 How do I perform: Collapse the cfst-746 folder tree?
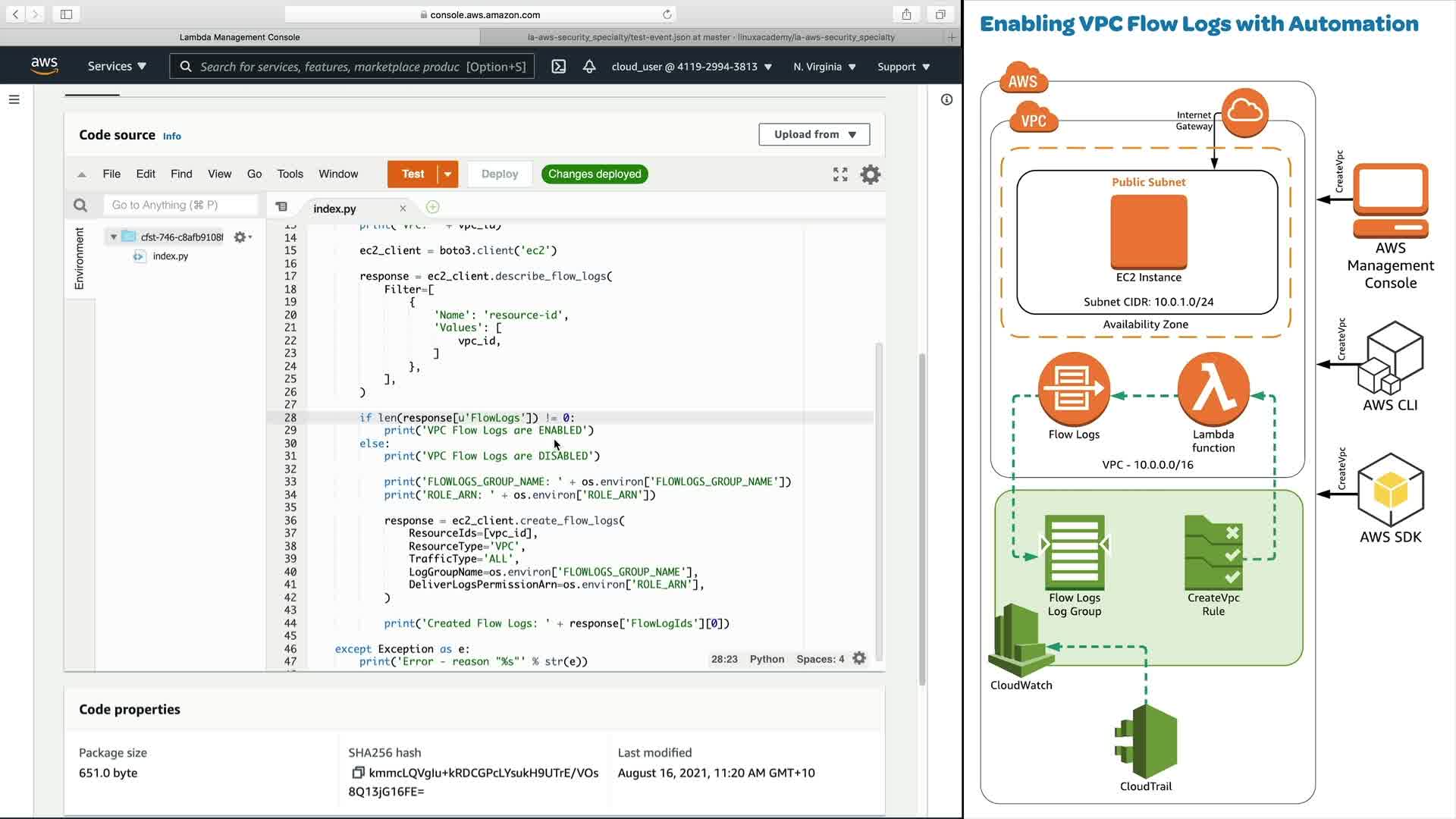(x=114, y=237)
